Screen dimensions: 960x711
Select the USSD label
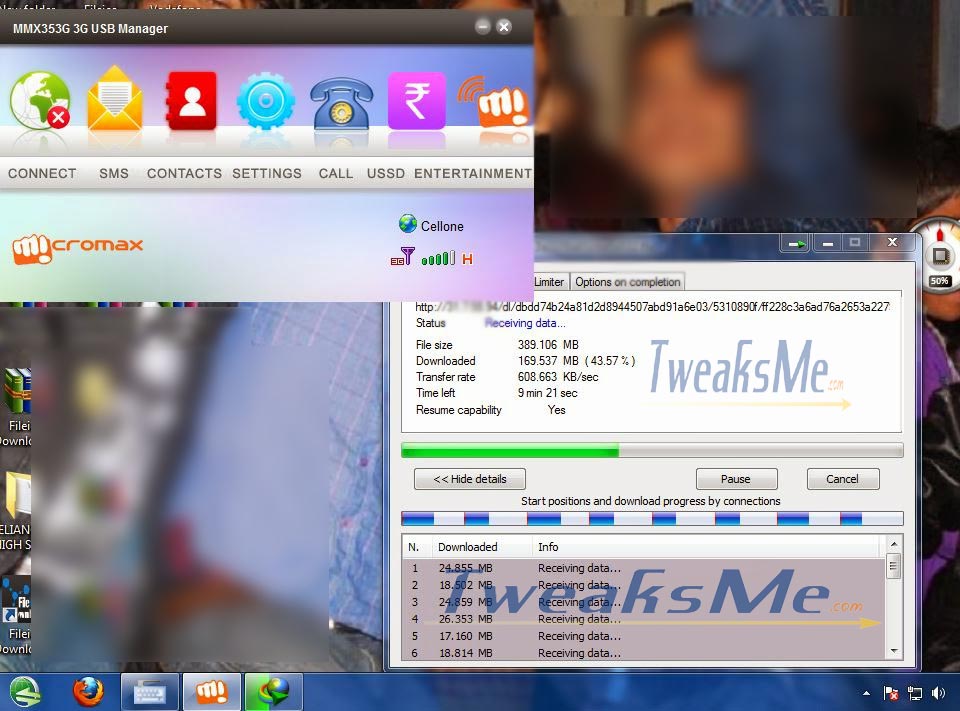pos(386,173)
